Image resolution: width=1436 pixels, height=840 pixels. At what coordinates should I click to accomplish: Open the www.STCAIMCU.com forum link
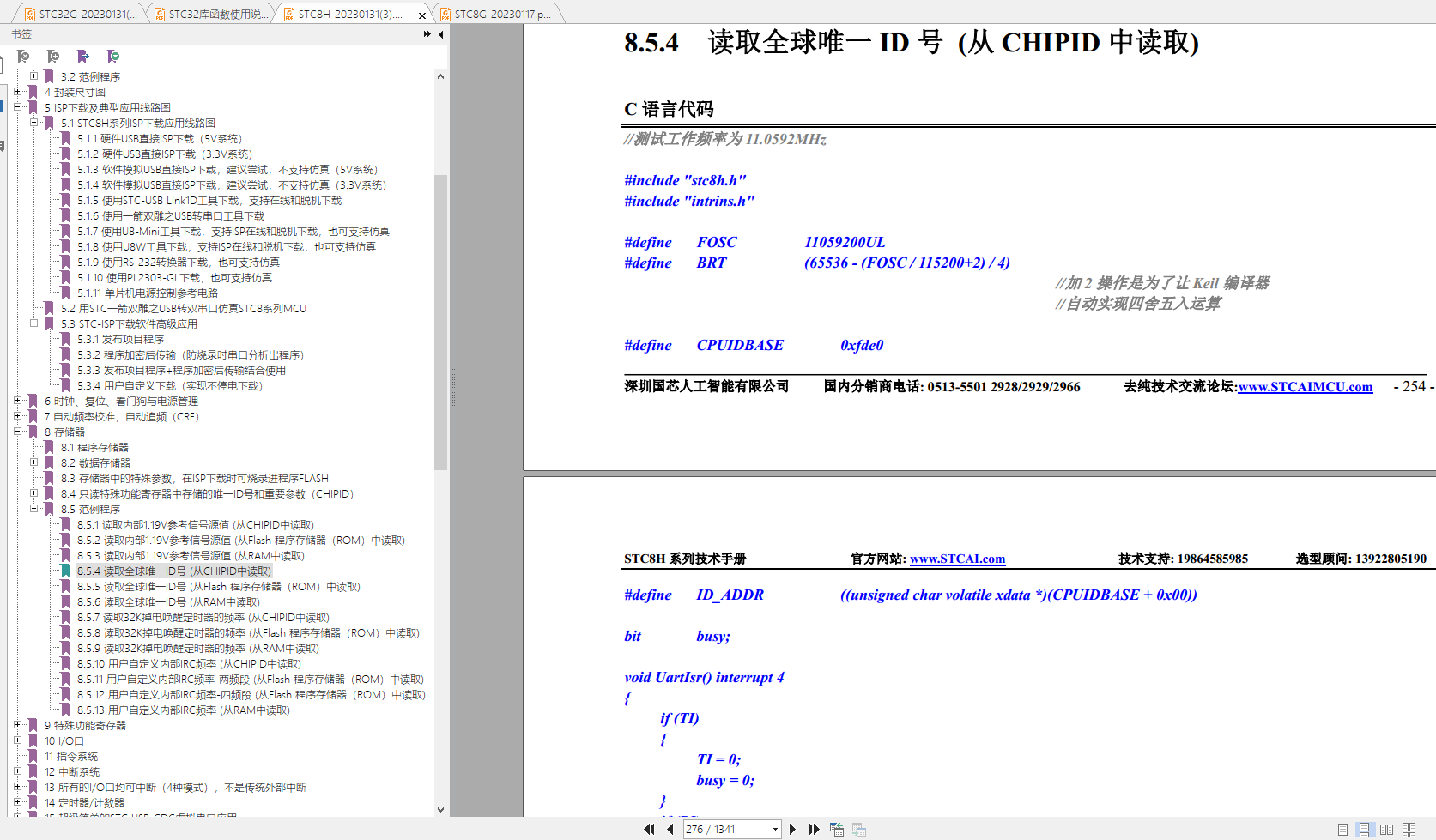coord(1305,387)
